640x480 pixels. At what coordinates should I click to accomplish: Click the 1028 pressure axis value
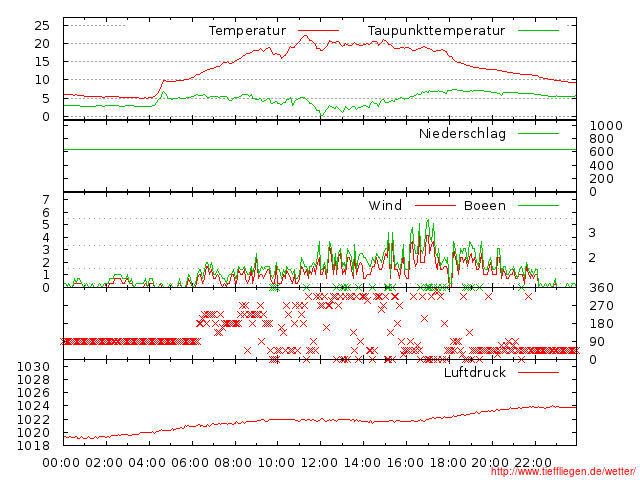(33, 380)
